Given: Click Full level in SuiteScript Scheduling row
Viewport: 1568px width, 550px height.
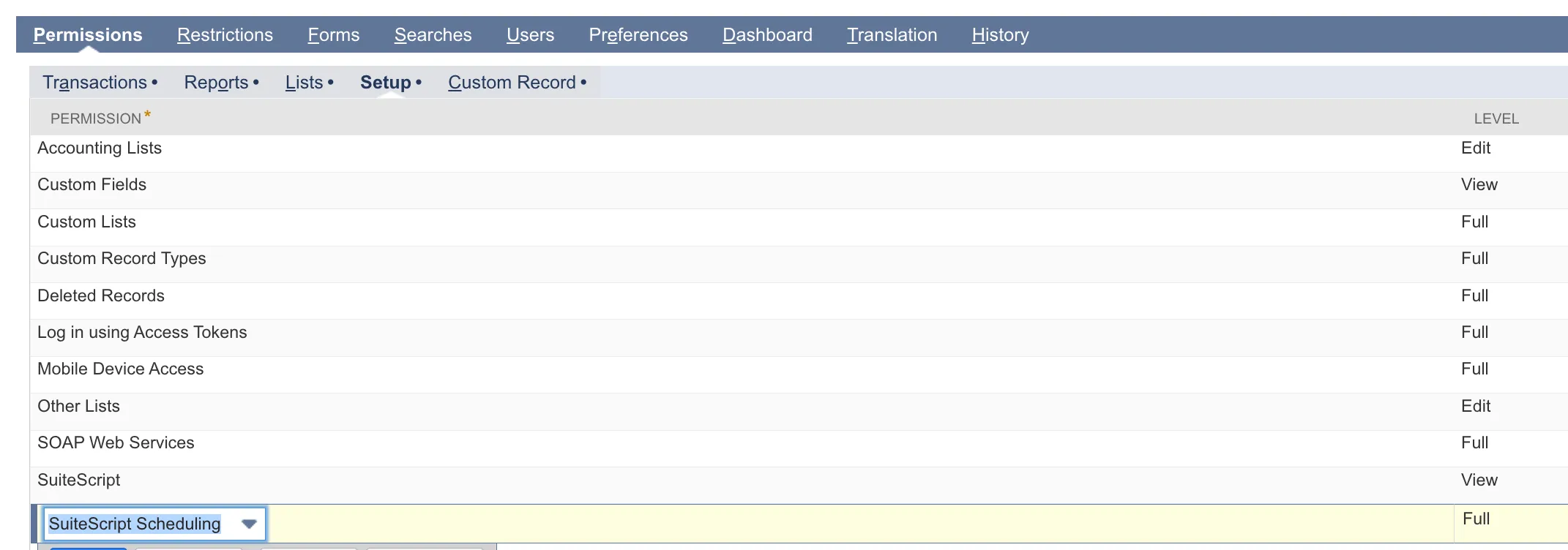Looking at the screenshot, I should tap(1476, 519).
